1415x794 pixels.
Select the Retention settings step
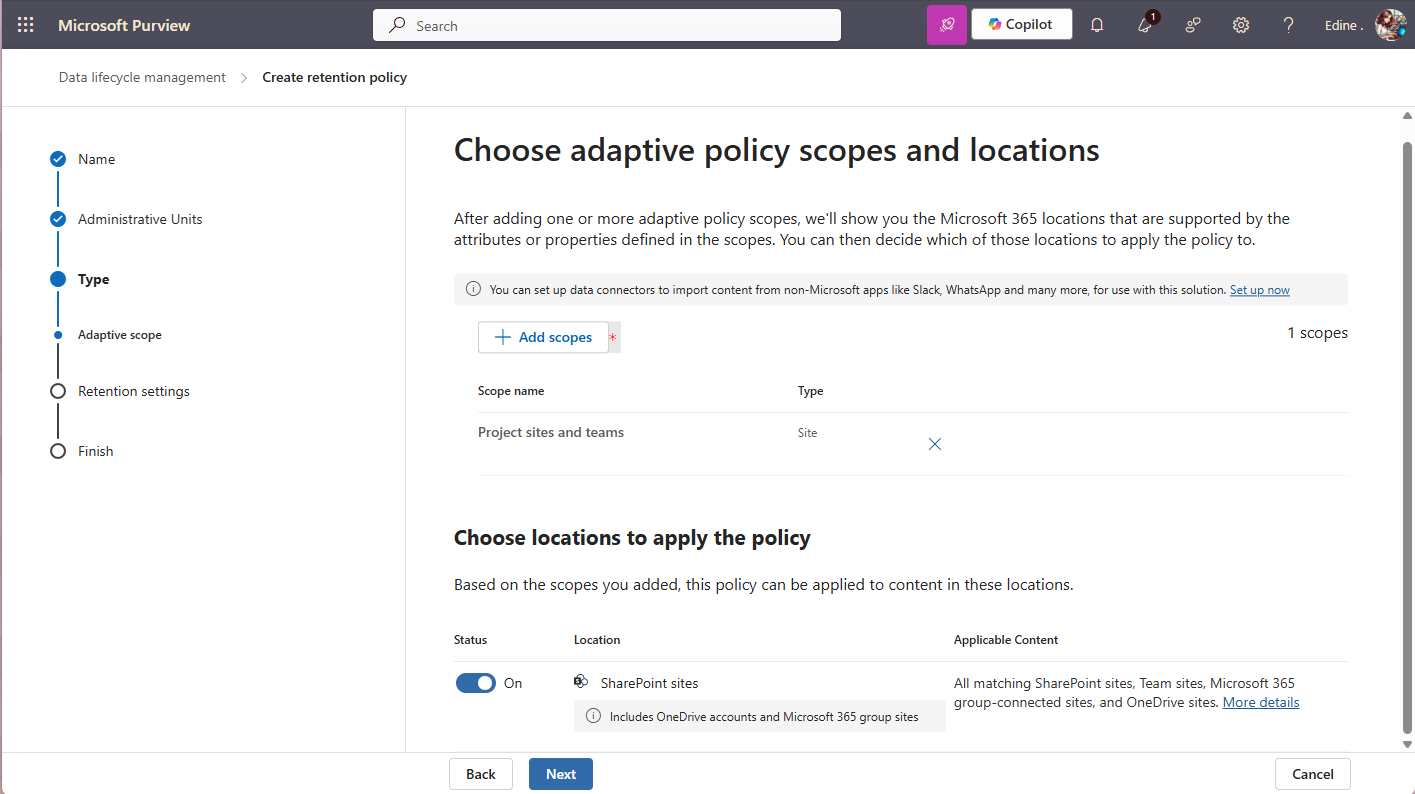(x=133, y=391)
